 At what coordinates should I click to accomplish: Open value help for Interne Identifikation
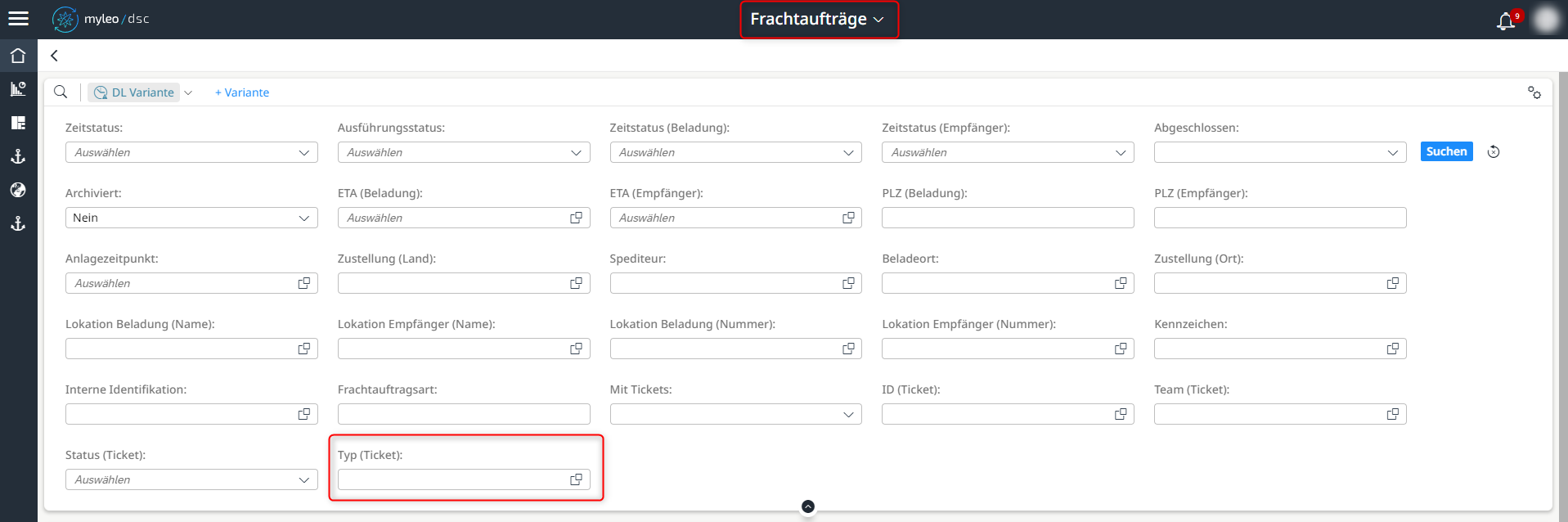[x=304, y=414]
